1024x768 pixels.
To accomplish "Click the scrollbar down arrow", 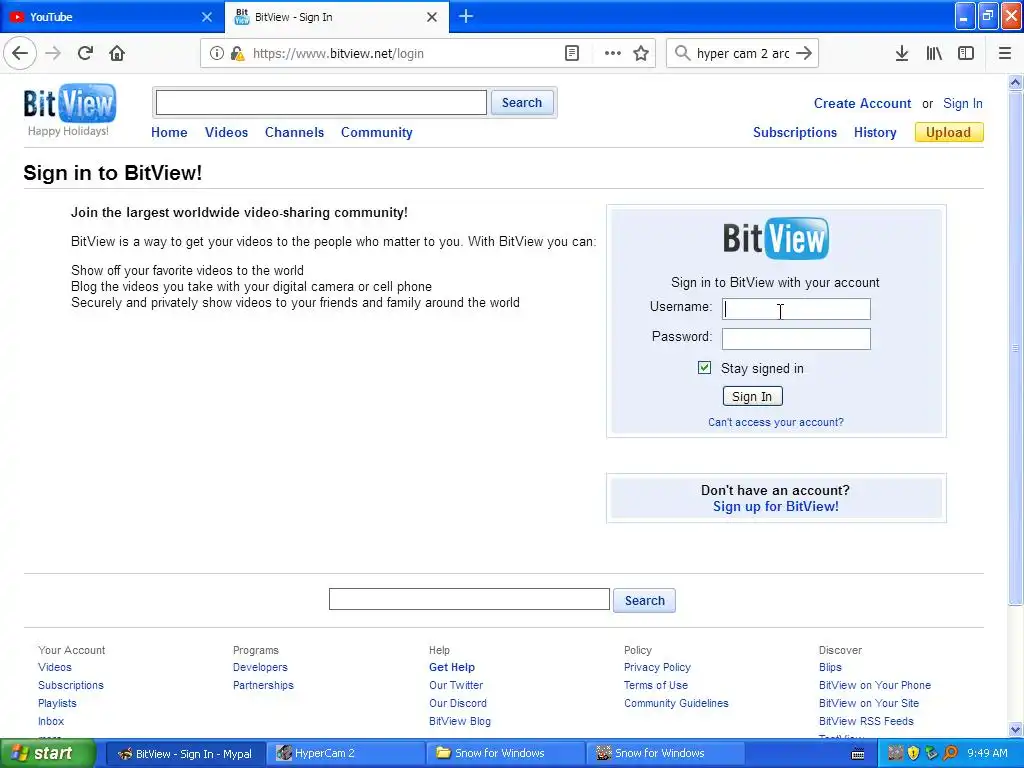I will [x=1016, y=729].
